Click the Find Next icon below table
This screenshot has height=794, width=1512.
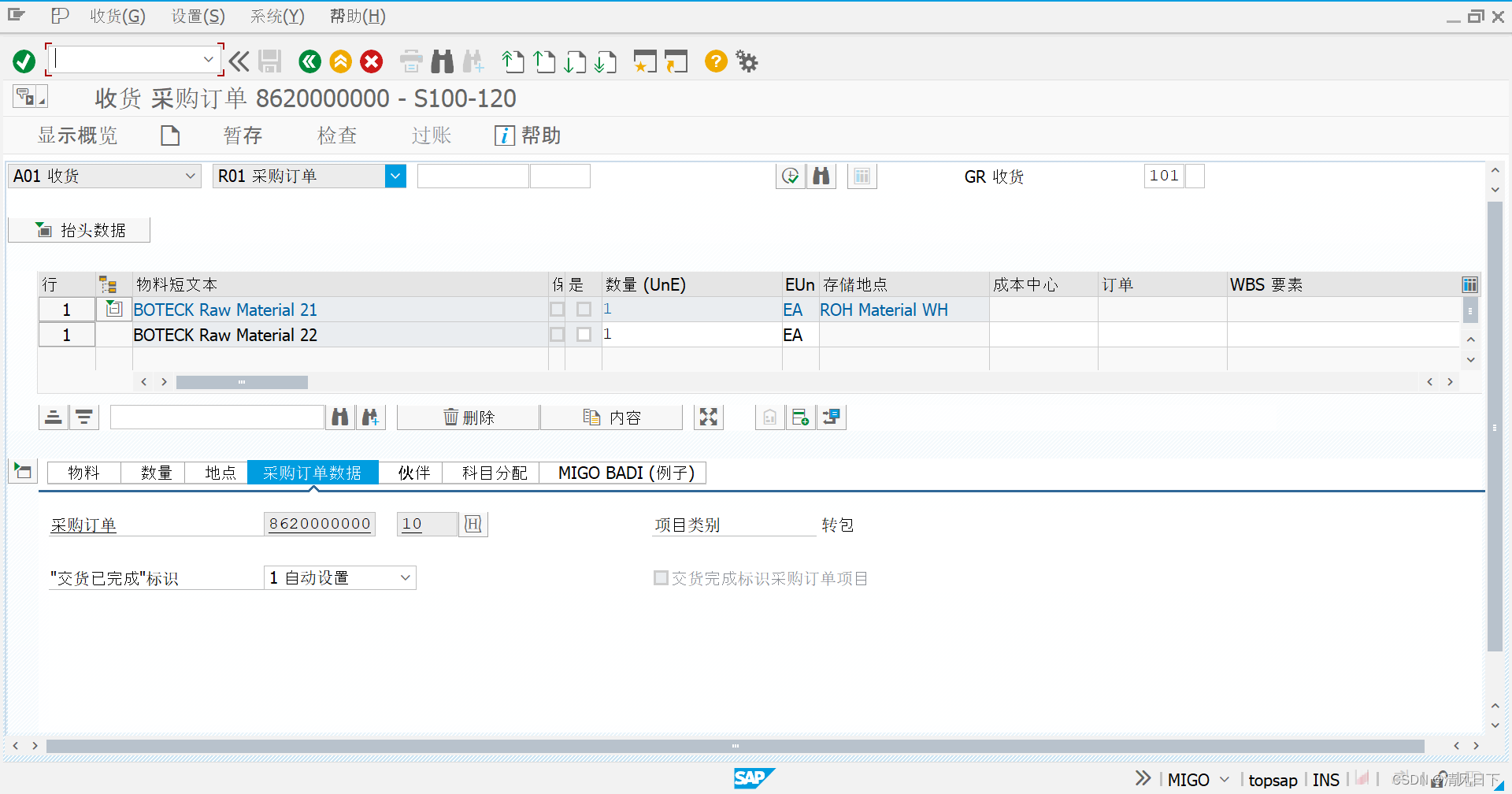click(370, 417)
